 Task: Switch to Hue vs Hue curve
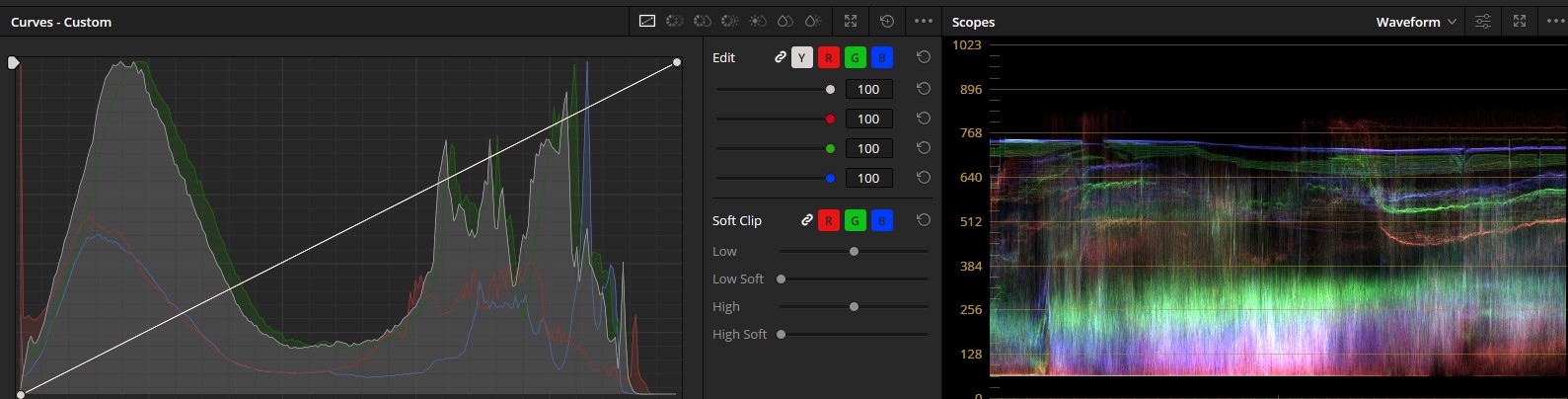click(x=675, y=21)
